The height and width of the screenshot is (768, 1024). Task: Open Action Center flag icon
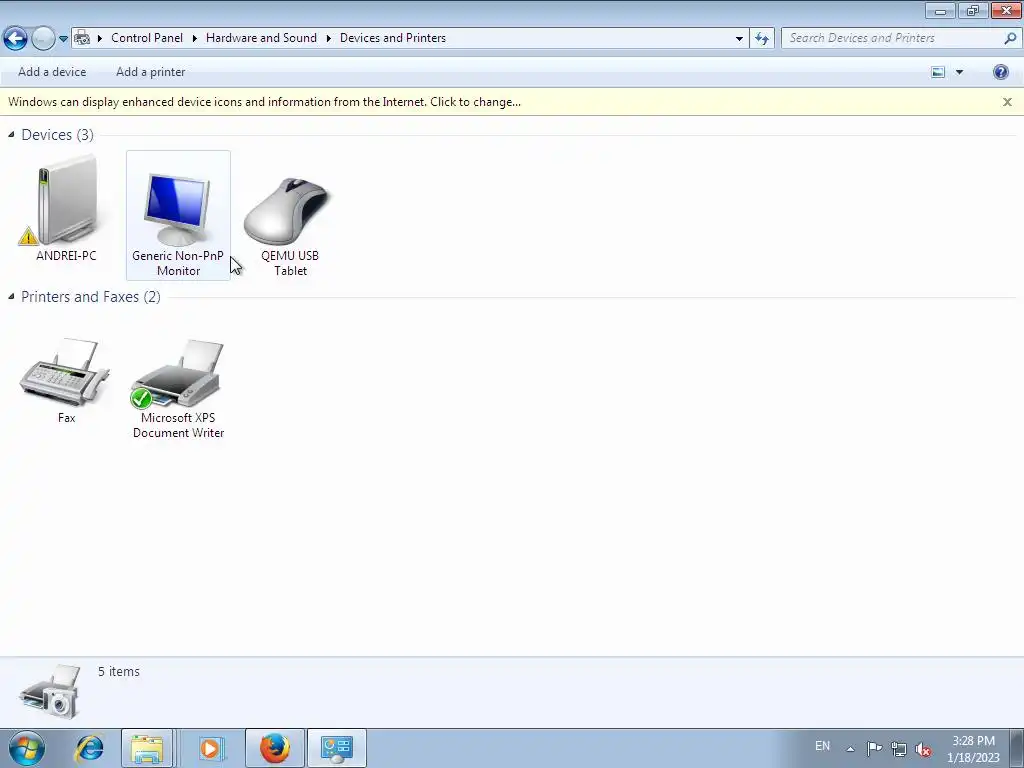pyautogui.click(x=874, y=748)
